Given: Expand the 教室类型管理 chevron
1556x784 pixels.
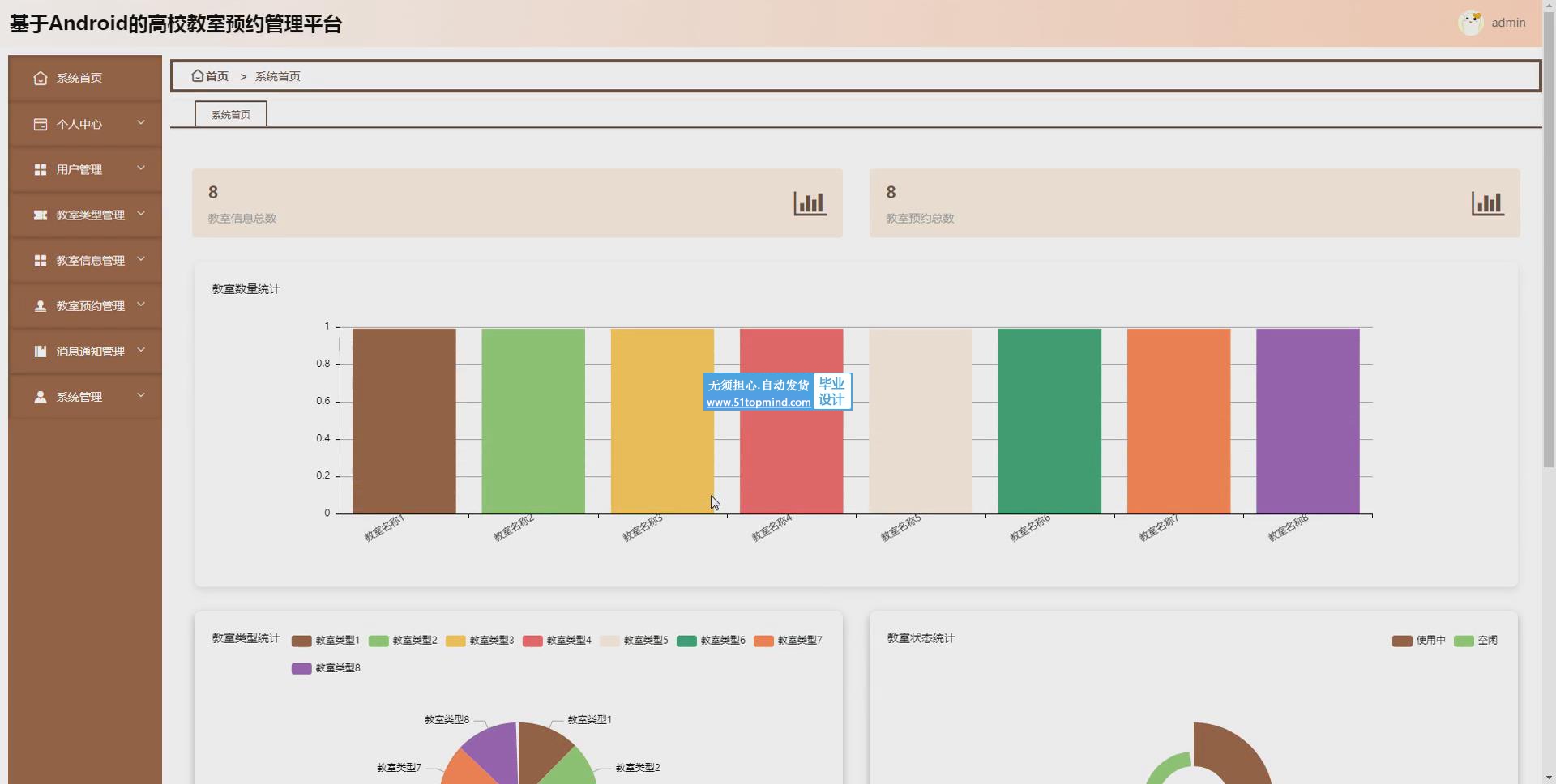Looking at the screenshot, I should tap(141, 214).
